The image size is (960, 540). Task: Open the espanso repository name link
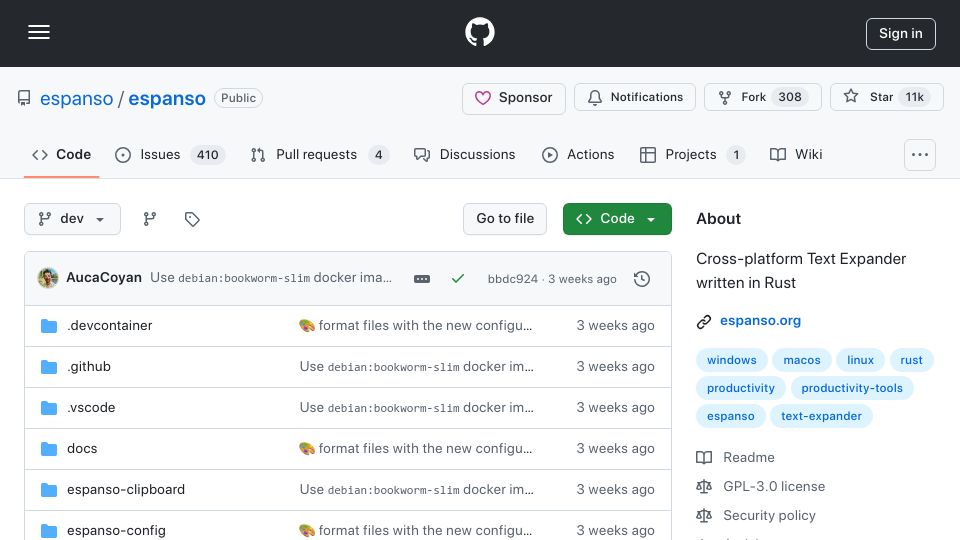click(x=167, y=99)
